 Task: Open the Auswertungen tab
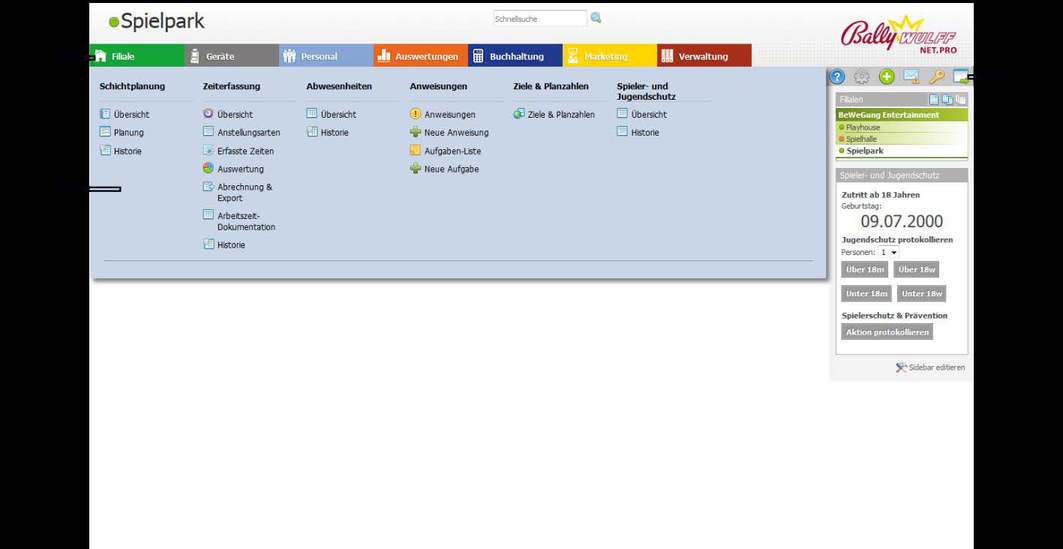pyautogui.click(x=420, y=56)
